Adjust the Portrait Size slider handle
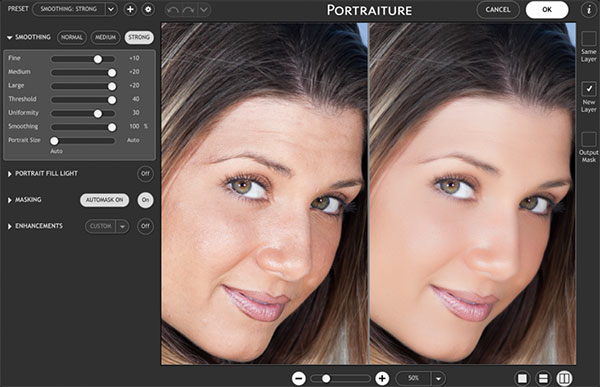This screenshot has height=387, width=600. 54,141
